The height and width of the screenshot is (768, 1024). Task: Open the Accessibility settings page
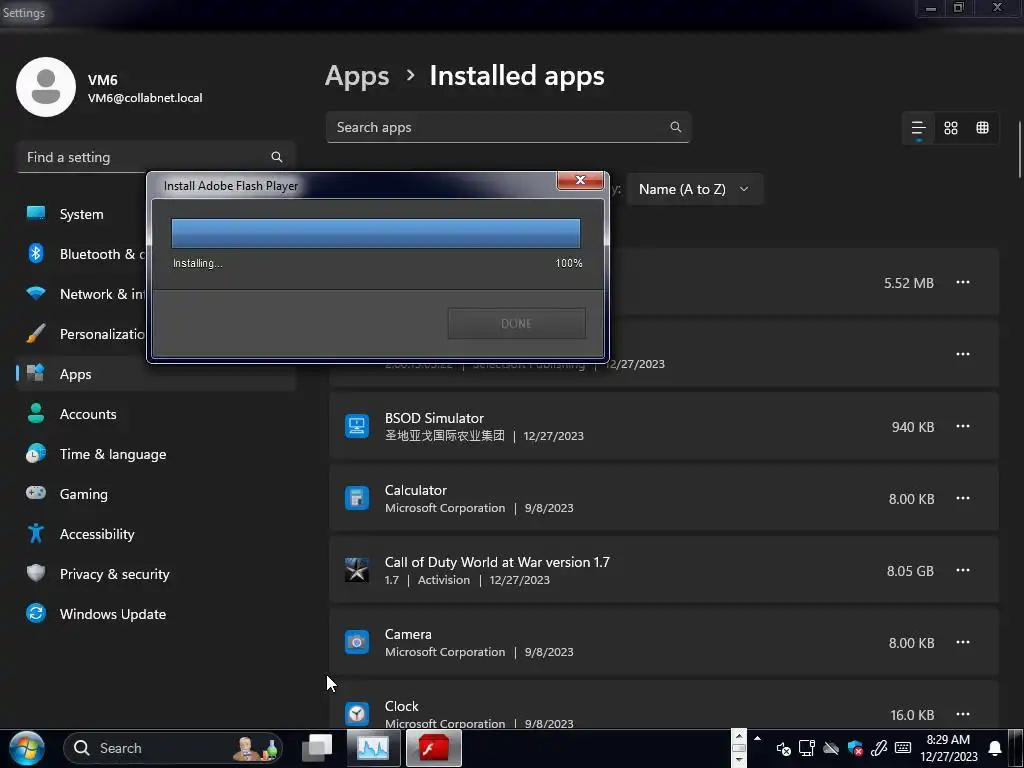pos(156,534)
